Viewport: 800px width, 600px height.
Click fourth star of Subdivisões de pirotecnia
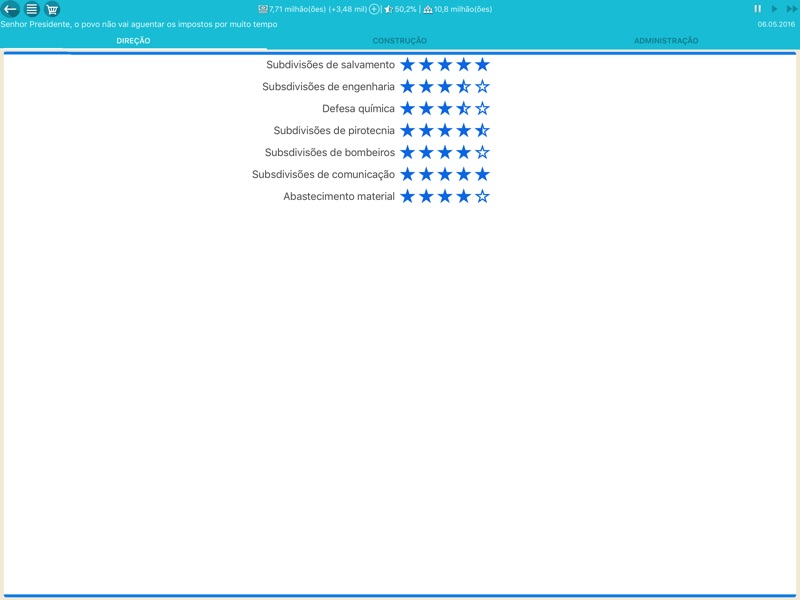(463, 130)
